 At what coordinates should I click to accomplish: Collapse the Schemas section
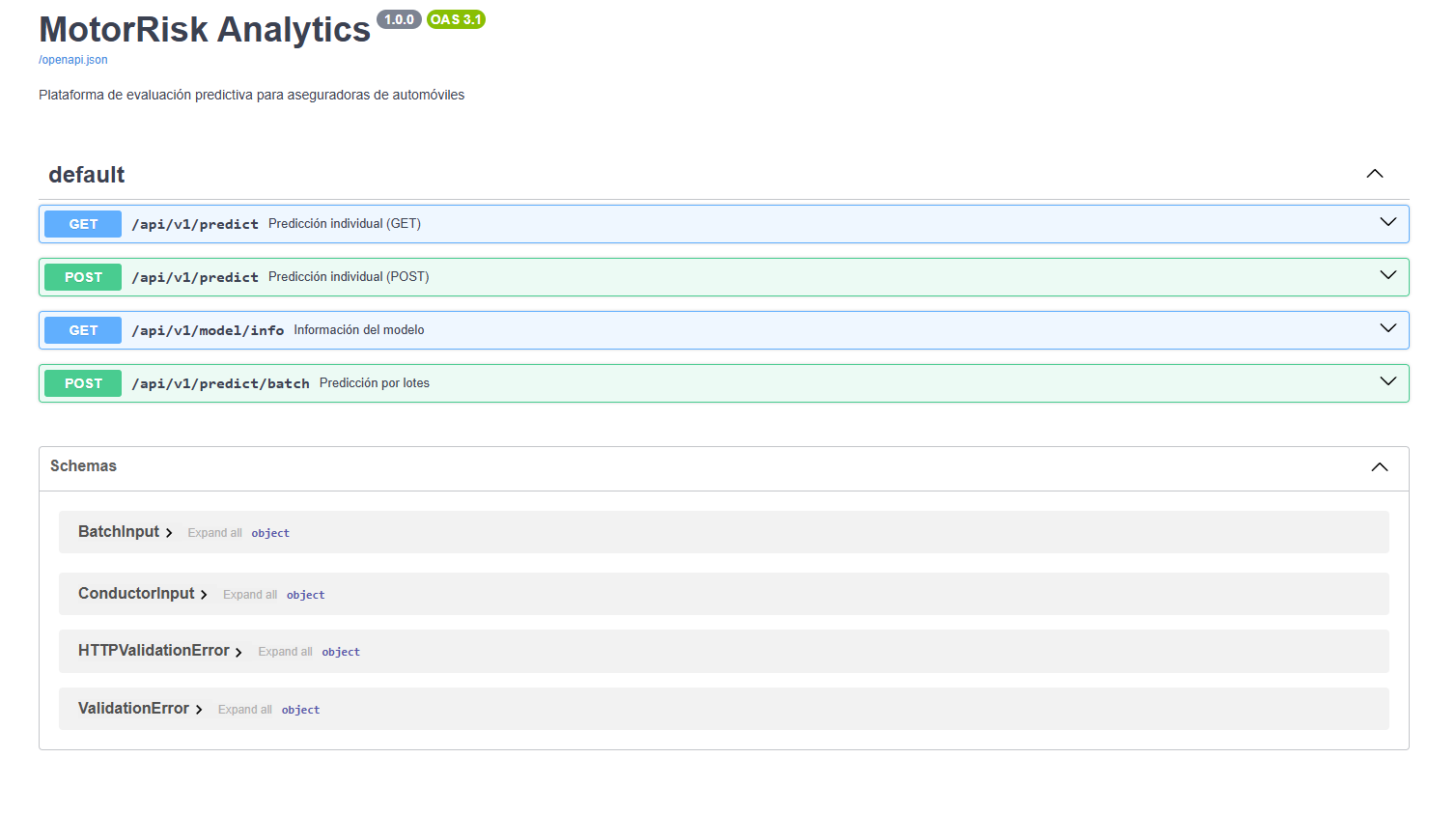(x=1379, y=466)
